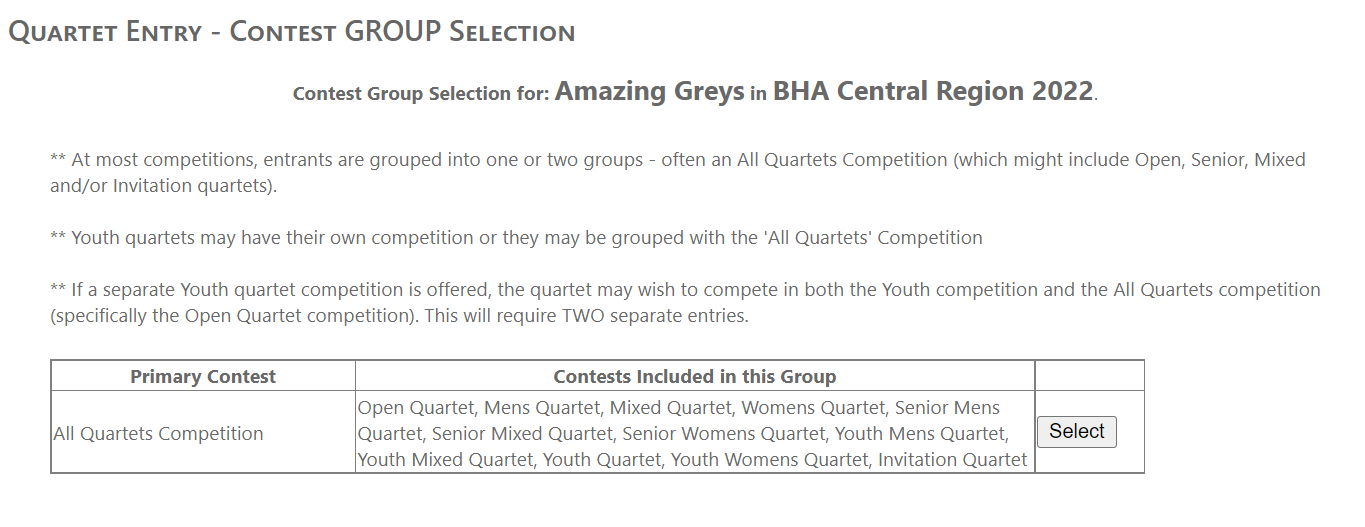The image size is (1365, 527).
Task: Click the Contests Included in this Group header
Action: [694, 377]
